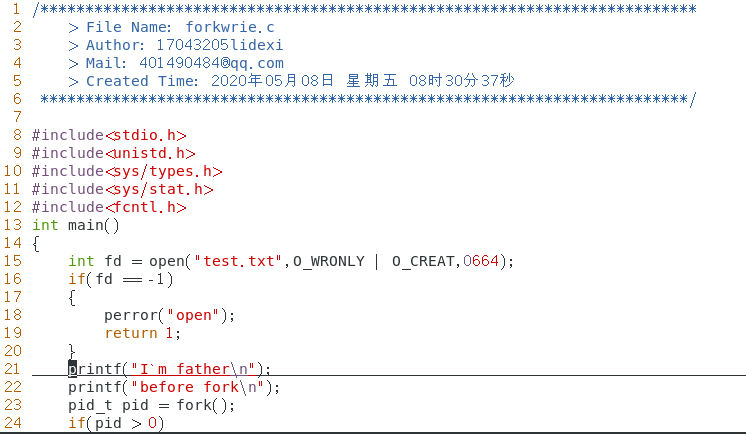Click the 0664 permission value
This screenshot has height=434, width=746.
click(481, 261)
